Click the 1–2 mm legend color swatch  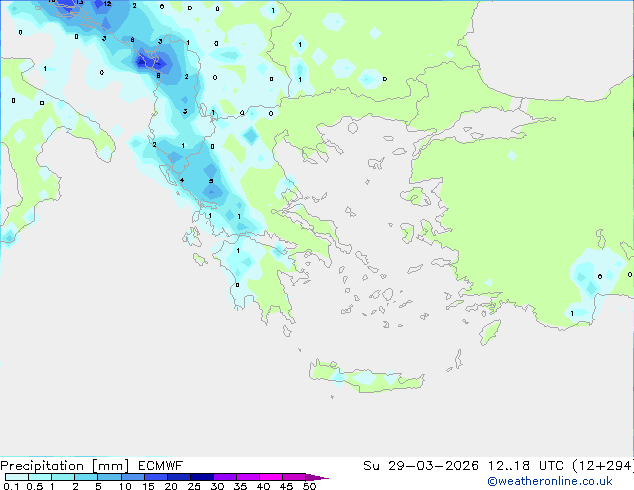pyautogui.click(x=63, y=477)
